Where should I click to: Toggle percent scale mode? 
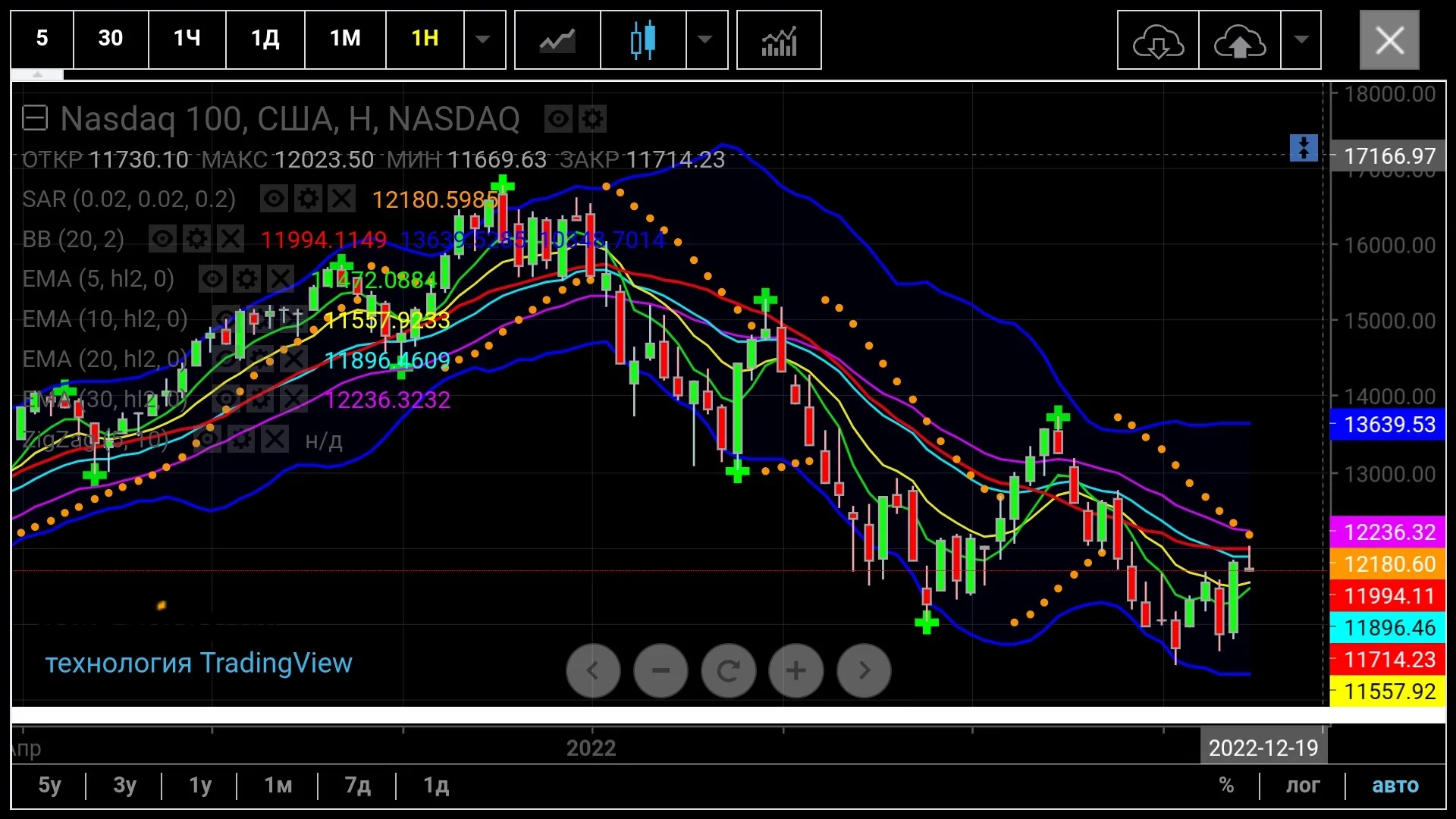(1226, 786)
